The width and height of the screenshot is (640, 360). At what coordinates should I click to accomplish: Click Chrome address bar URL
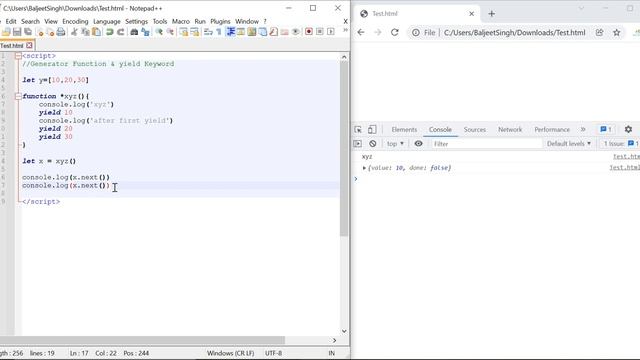pos(514,32)
